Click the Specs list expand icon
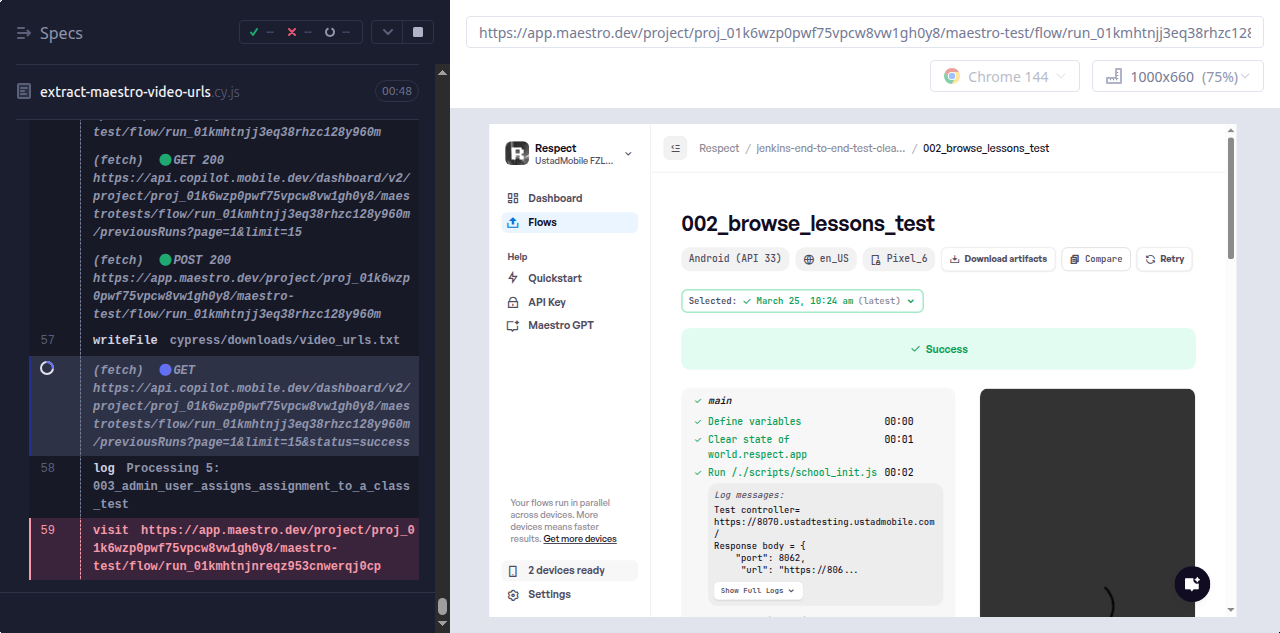 coord(25,33)
